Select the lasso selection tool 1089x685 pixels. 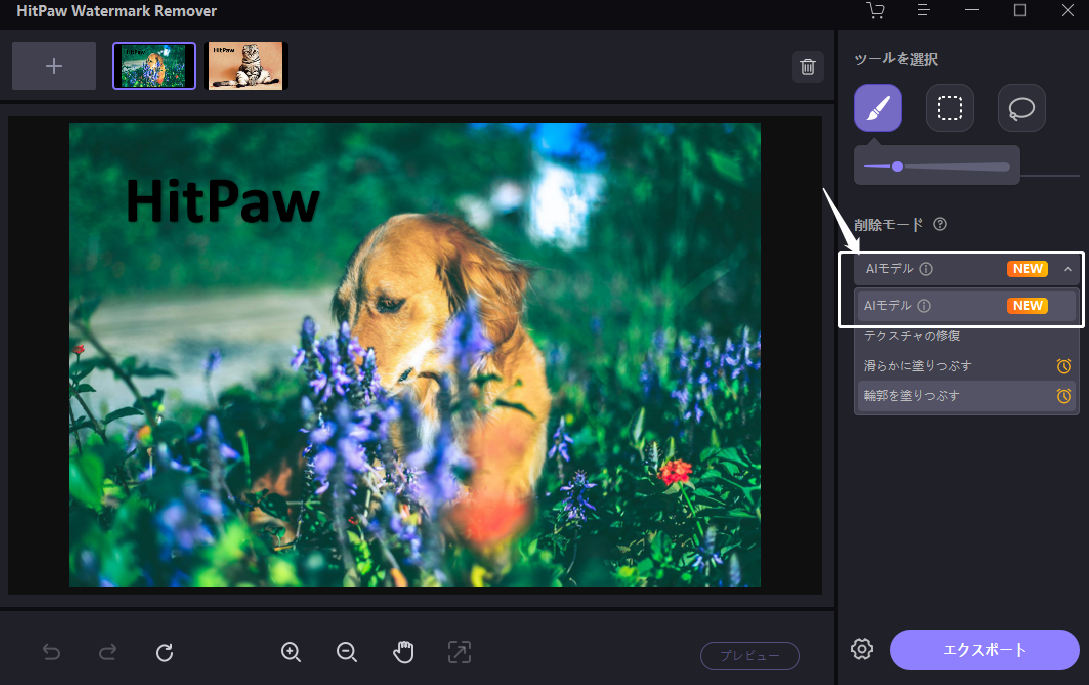[x=1022, y=108]
